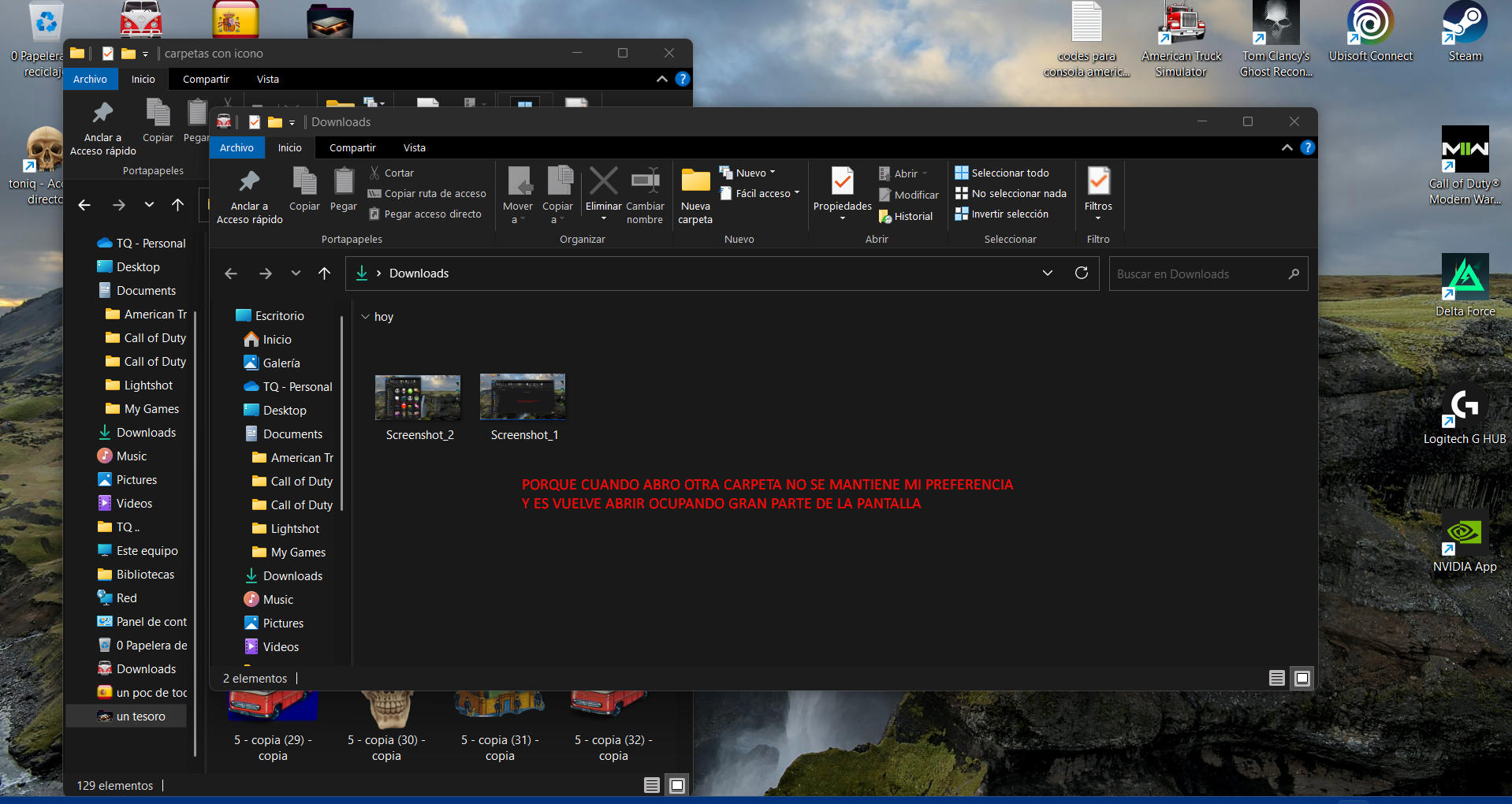Click Historial in the Abrir group
Viewport: 1512px width, 804px height.
coord(906,216)
